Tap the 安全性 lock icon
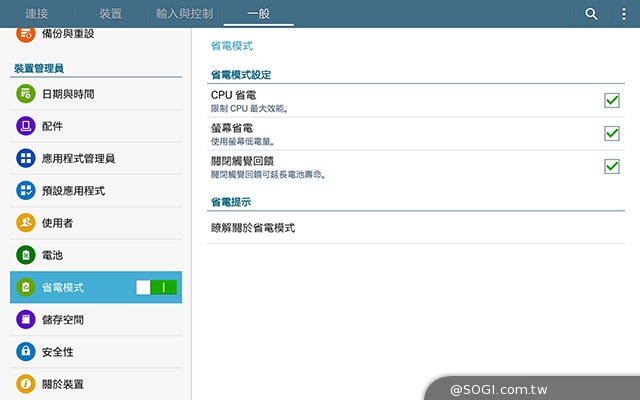Viewport: 640px width, 400px height. [x=25, y=352]
